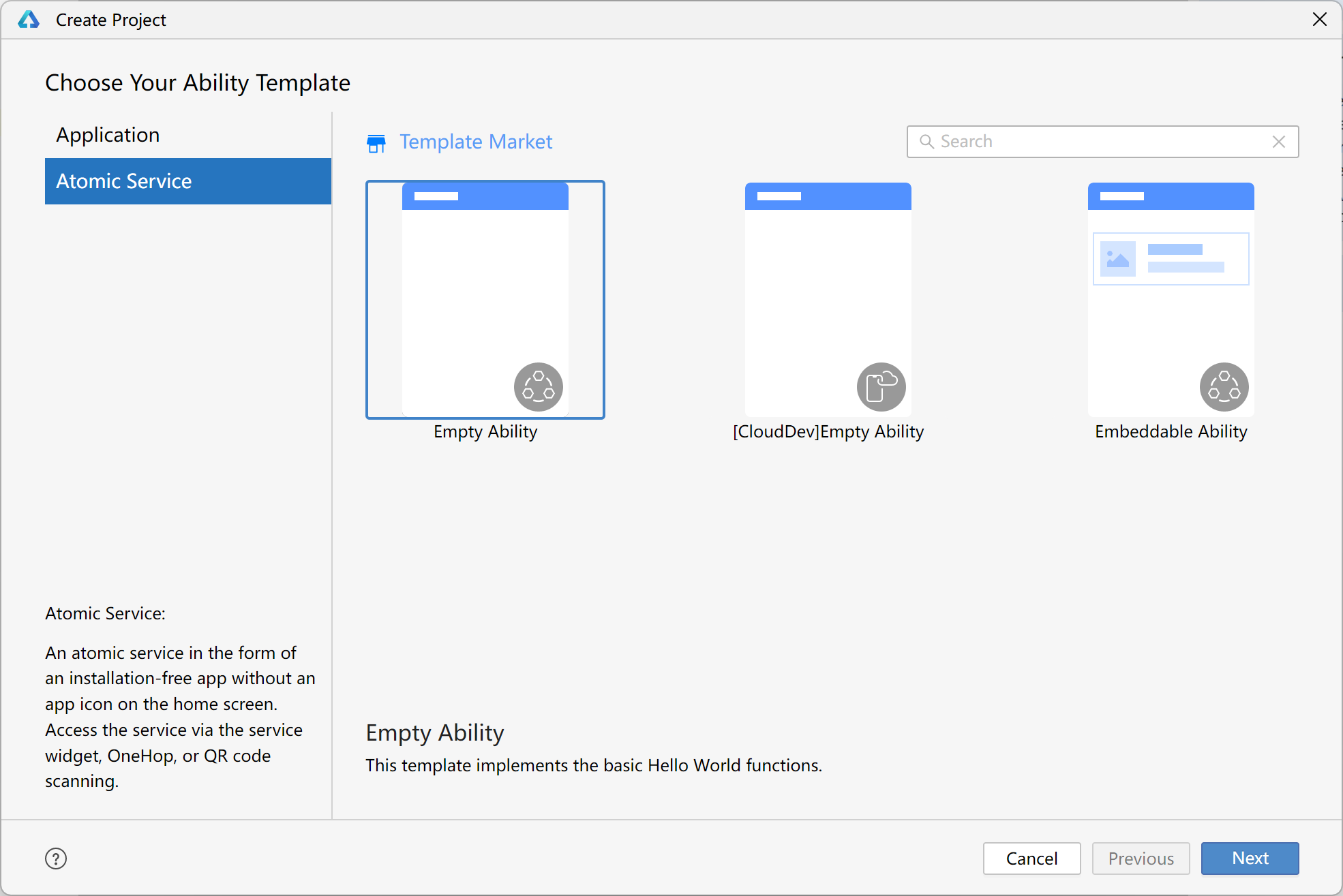Click the Next button
The height and width of the screenshot is (896, 1343).
[x=1250, y=859]
